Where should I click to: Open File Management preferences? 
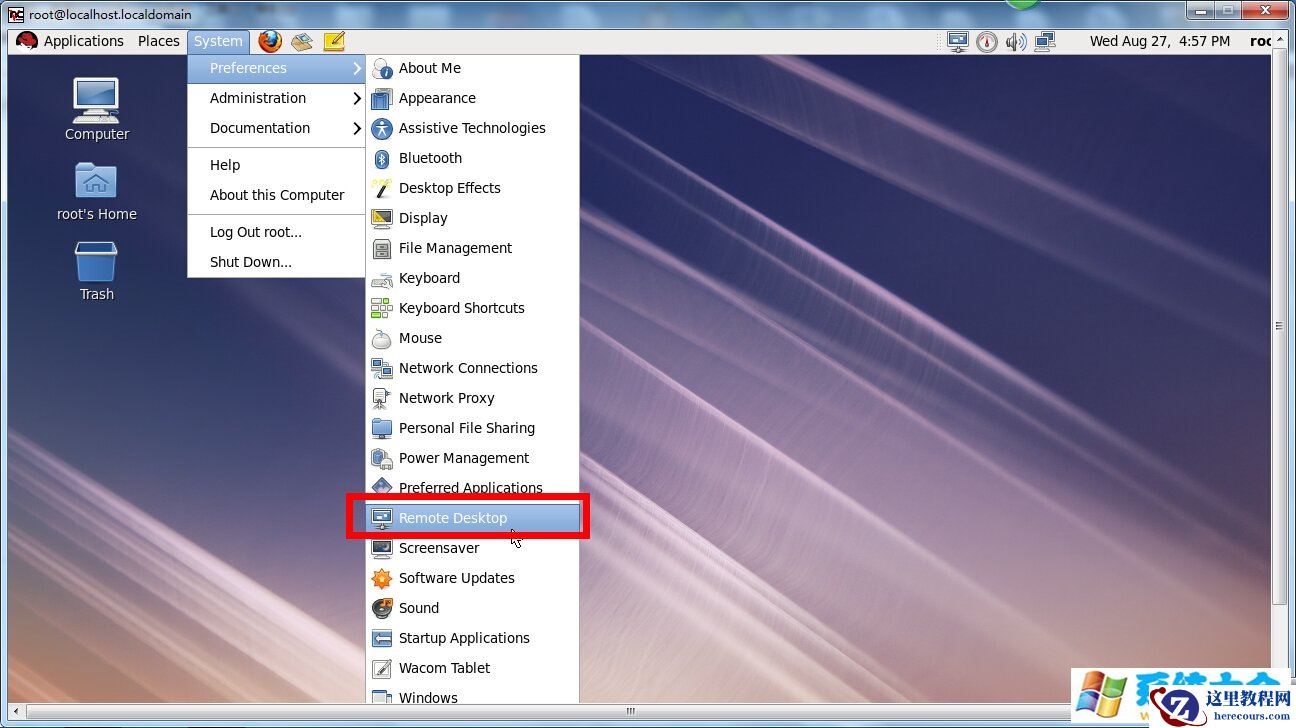point(473,248)
